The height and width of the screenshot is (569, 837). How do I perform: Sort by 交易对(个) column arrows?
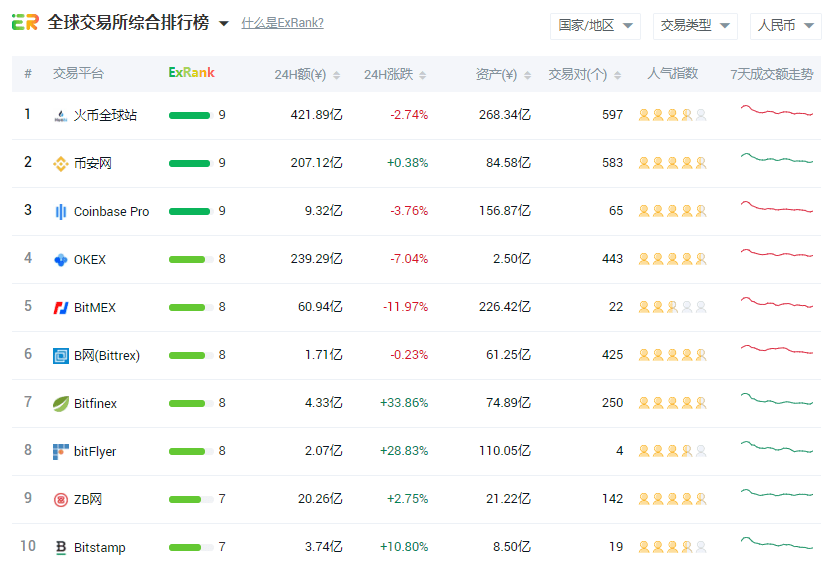[x=617, y=75]
